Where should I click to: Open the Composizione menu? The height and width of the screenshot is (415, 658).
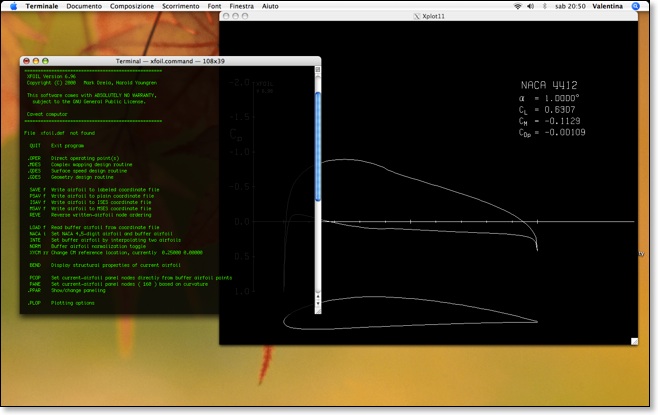(x=132, y=6)
